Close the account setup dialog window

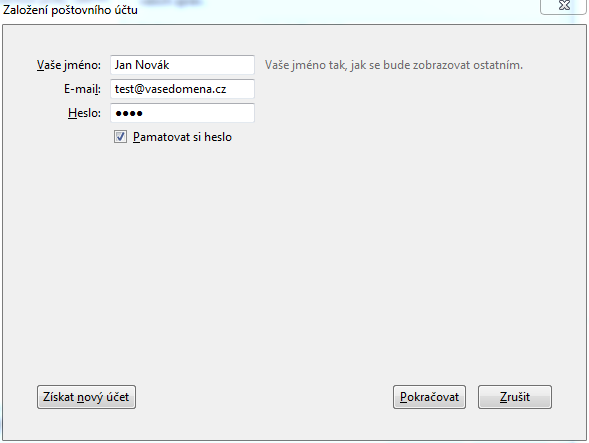click(563, 5)
